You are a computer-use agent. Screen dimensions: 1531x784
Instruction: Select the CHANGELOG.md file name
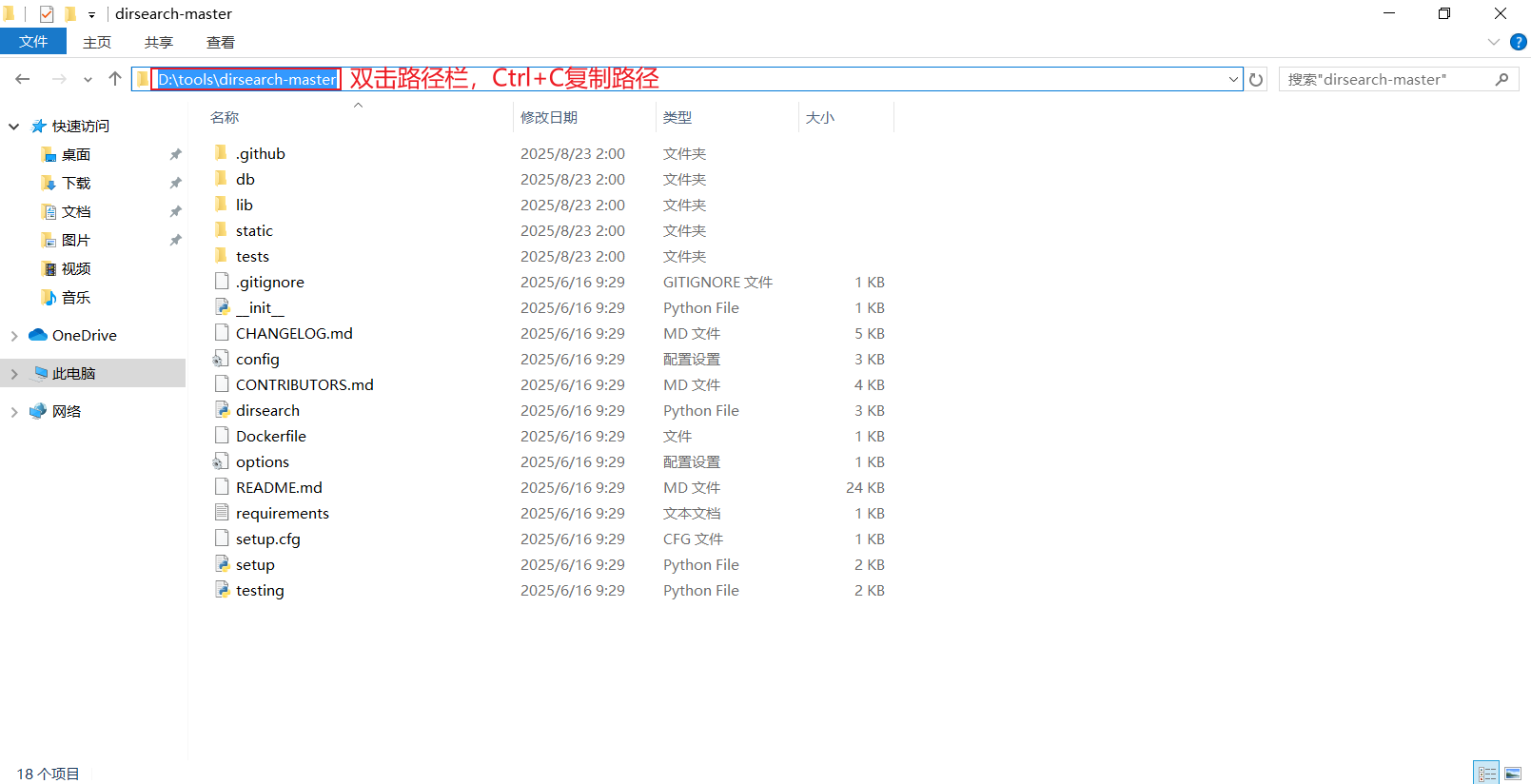click(294, 333)
